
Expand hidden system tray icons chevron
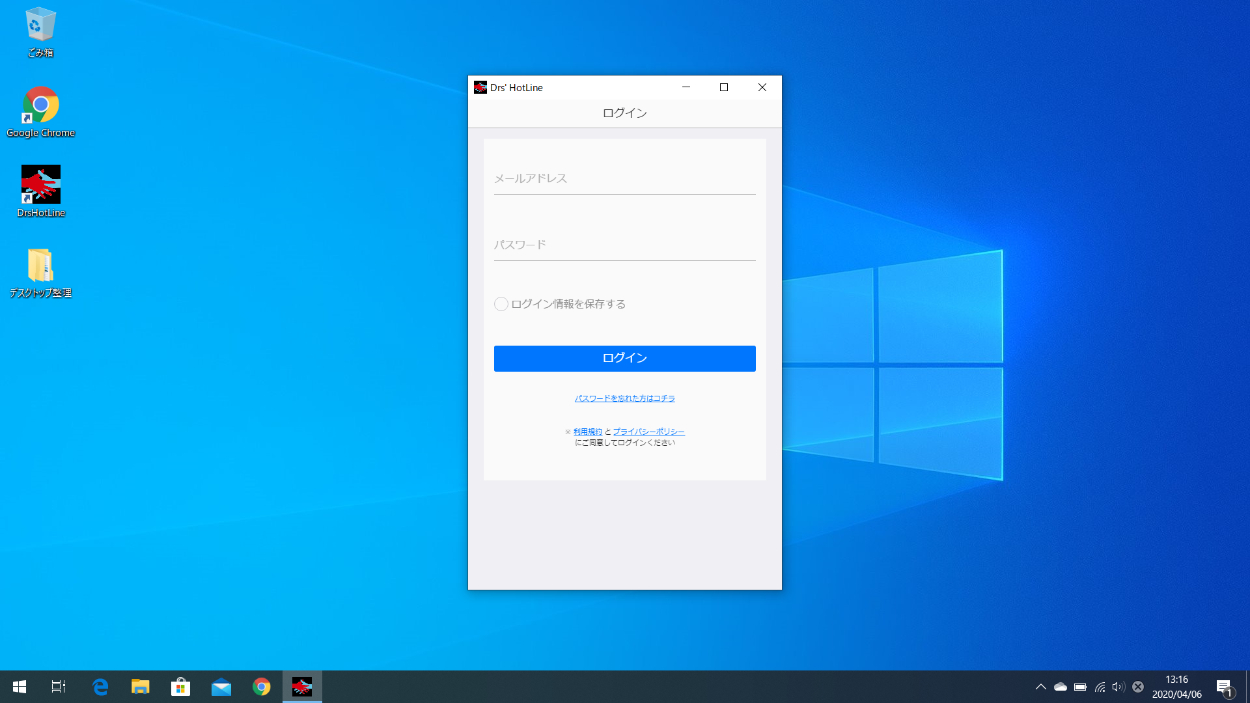1040,687
